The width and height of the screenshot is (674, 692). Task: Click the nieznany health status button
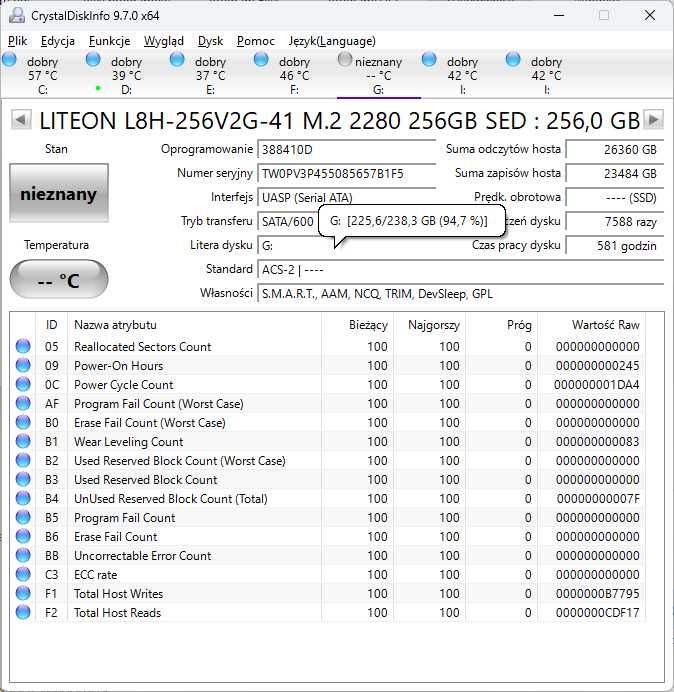pos(59,193)
